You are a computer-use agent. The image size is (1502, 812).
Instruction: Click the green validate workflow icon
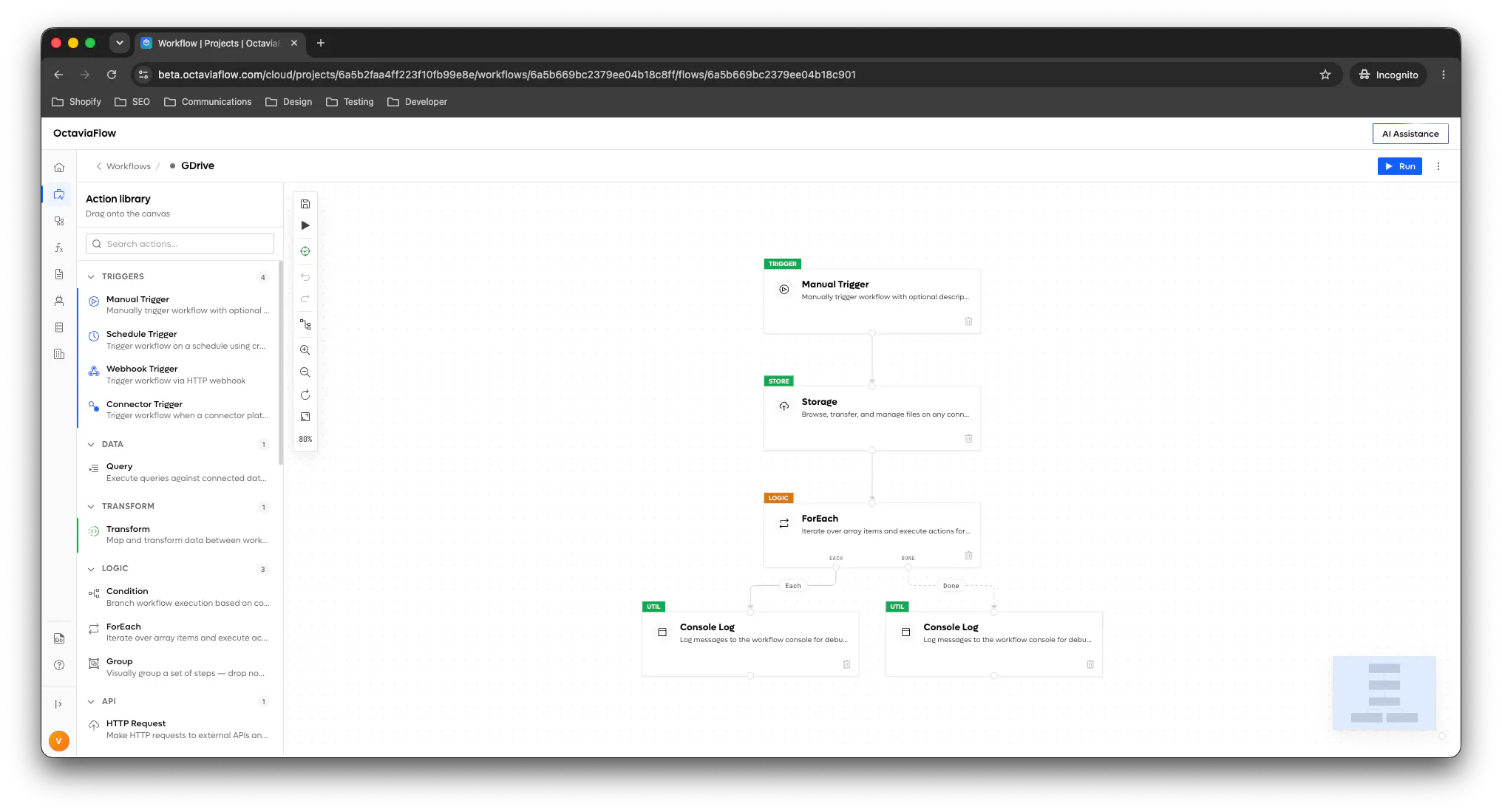[305, 251]
